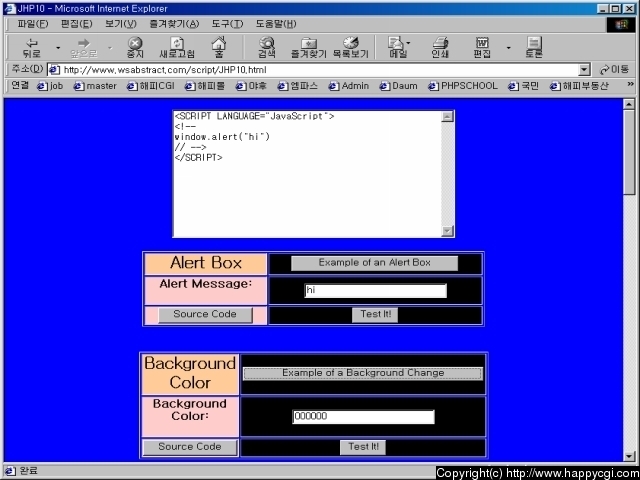The image size is (640, 480).
Task: Click the 완료 status bar text
Action: click(29, 471)
